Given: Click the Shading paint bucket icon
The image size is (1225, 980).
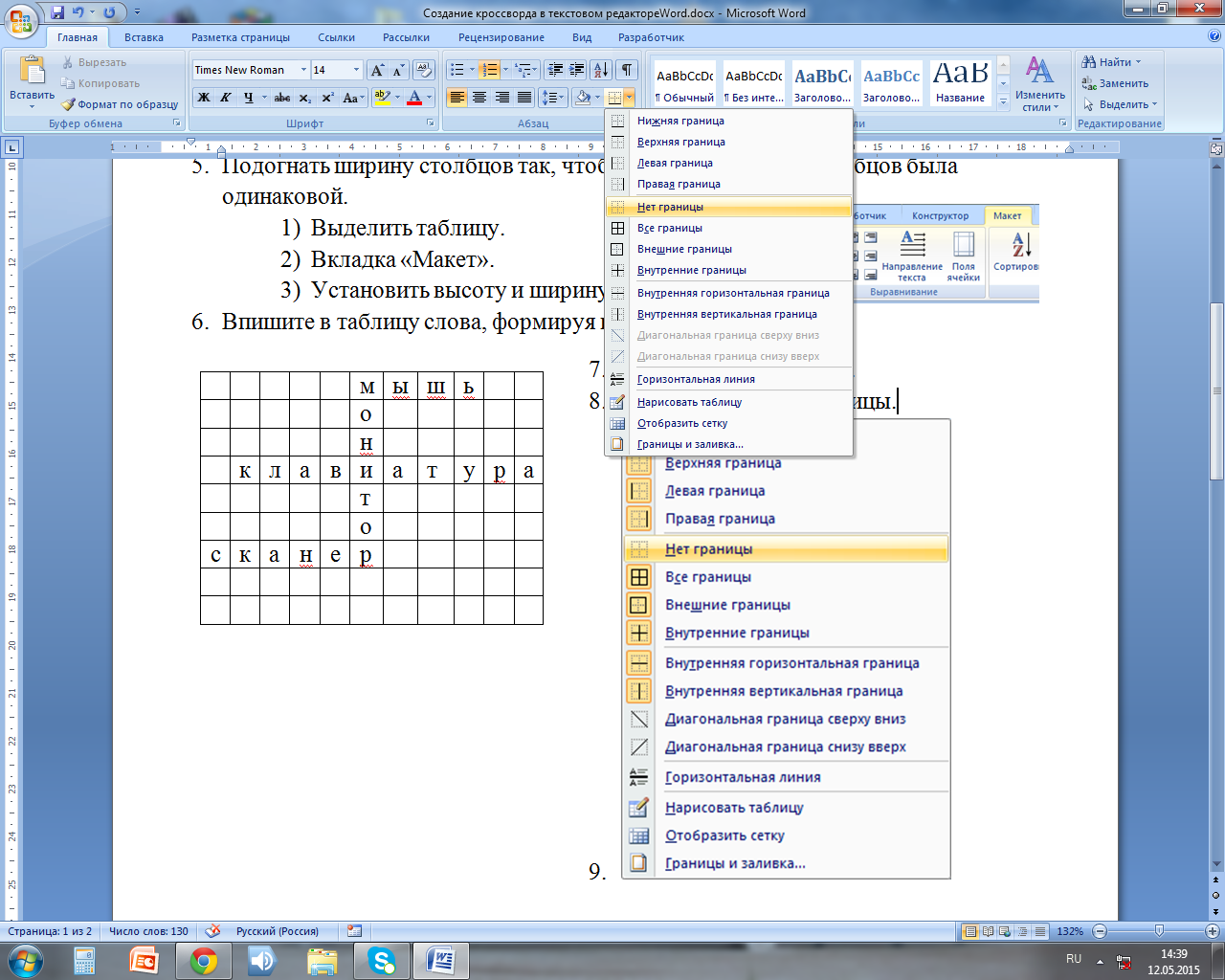Looking at the screenshot, I should click(x=583, y=98).
